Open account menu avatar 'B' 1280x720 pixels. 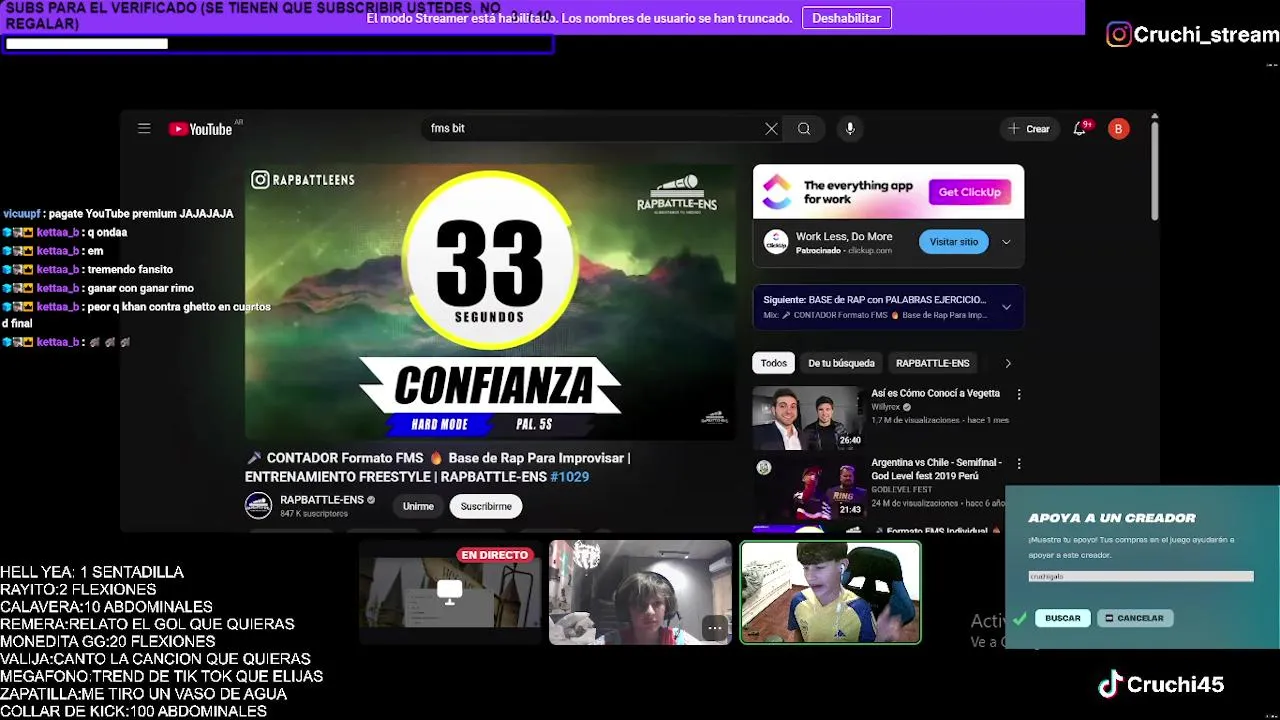click(x=1119, y=129)
